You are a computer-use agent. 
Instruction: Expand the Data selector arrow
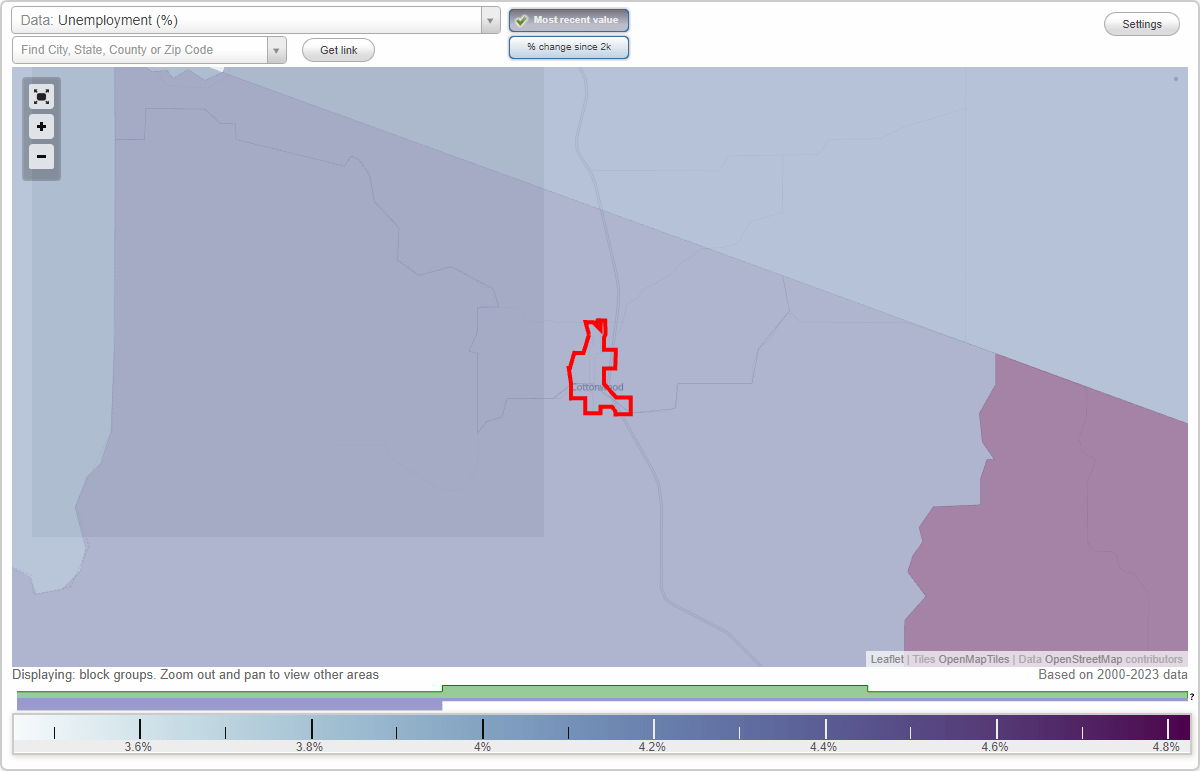pos(490,20)
